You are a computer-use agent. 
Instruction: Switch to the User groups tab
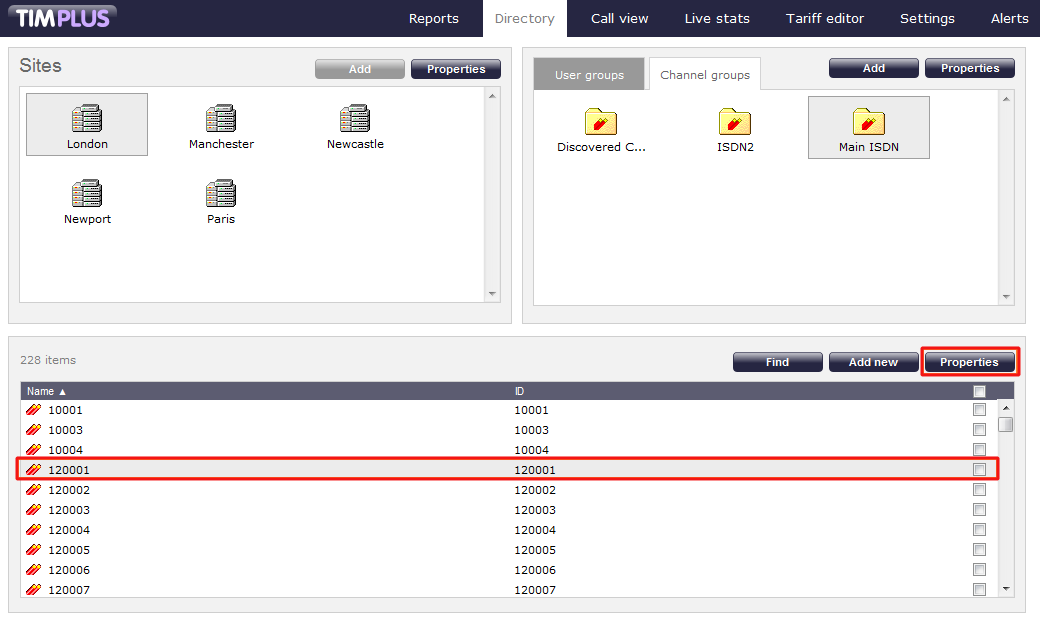pyautogui.click(x=589, y=75)
